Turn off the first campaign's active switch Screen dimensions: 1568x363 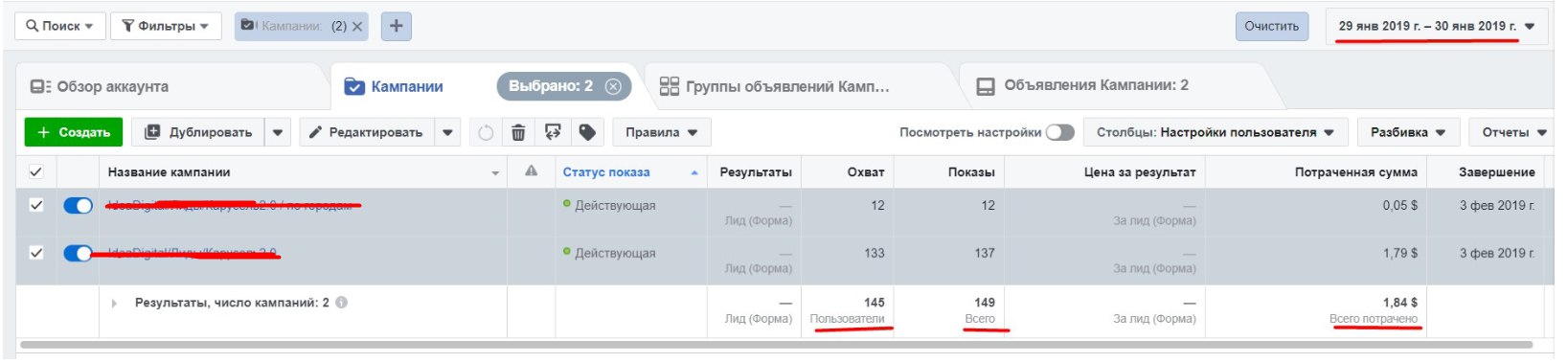point(78,205)
